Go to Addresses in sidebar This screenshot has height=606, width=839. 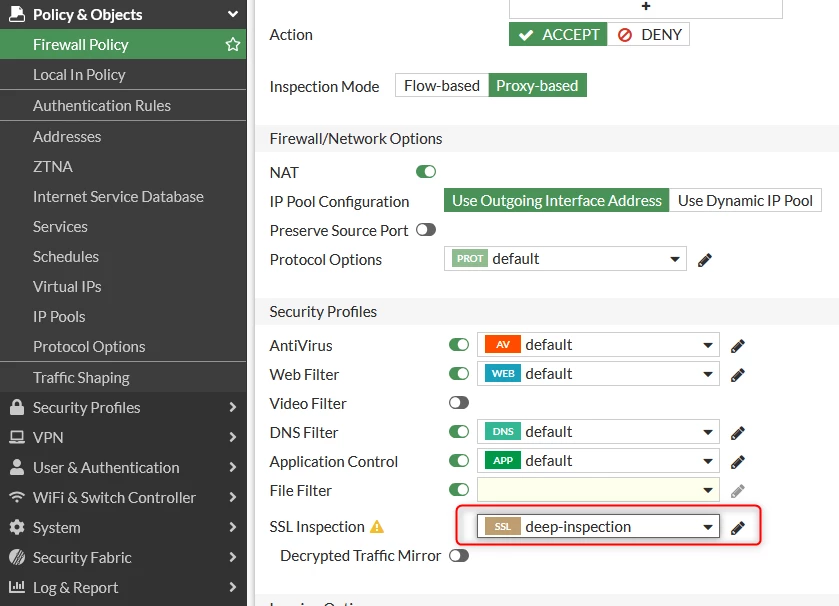pos(123,136)
